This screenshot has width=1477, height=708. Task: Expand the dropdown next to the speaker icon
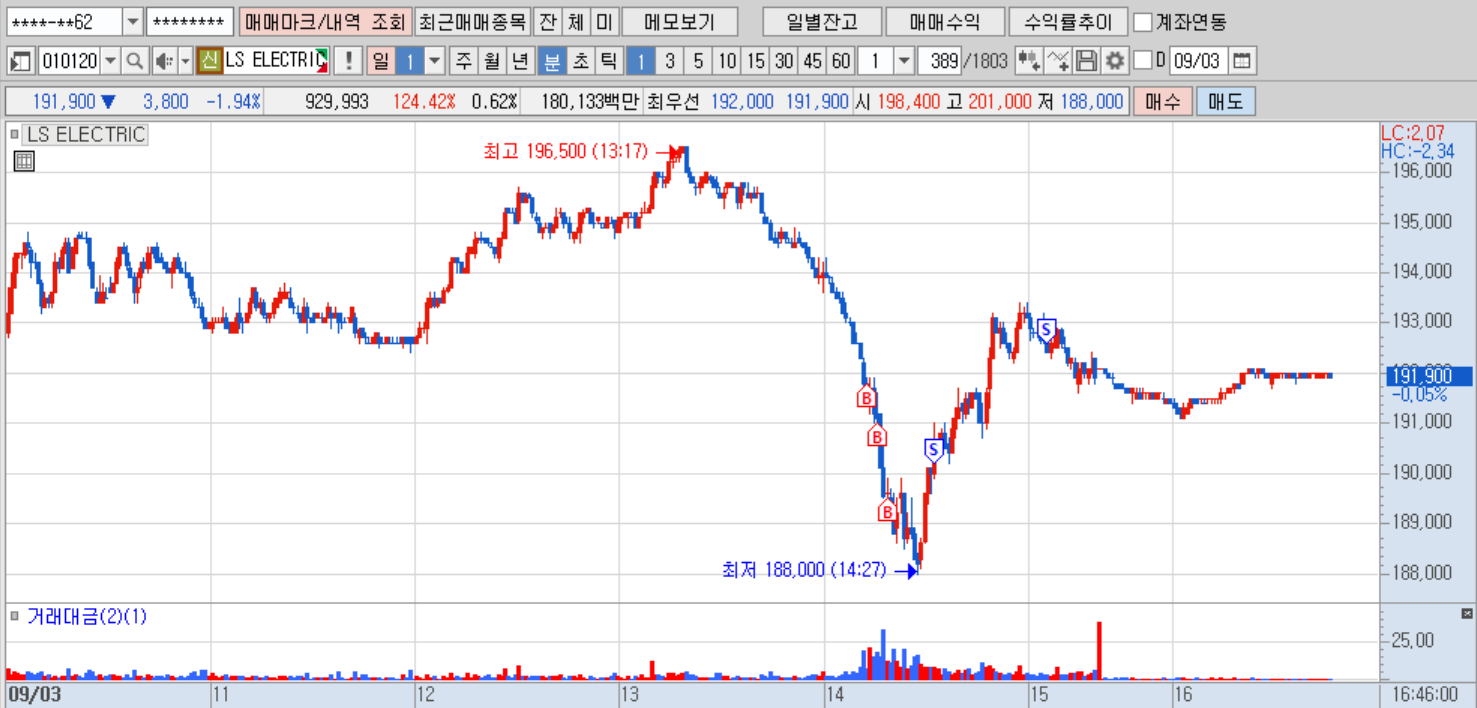184,61
